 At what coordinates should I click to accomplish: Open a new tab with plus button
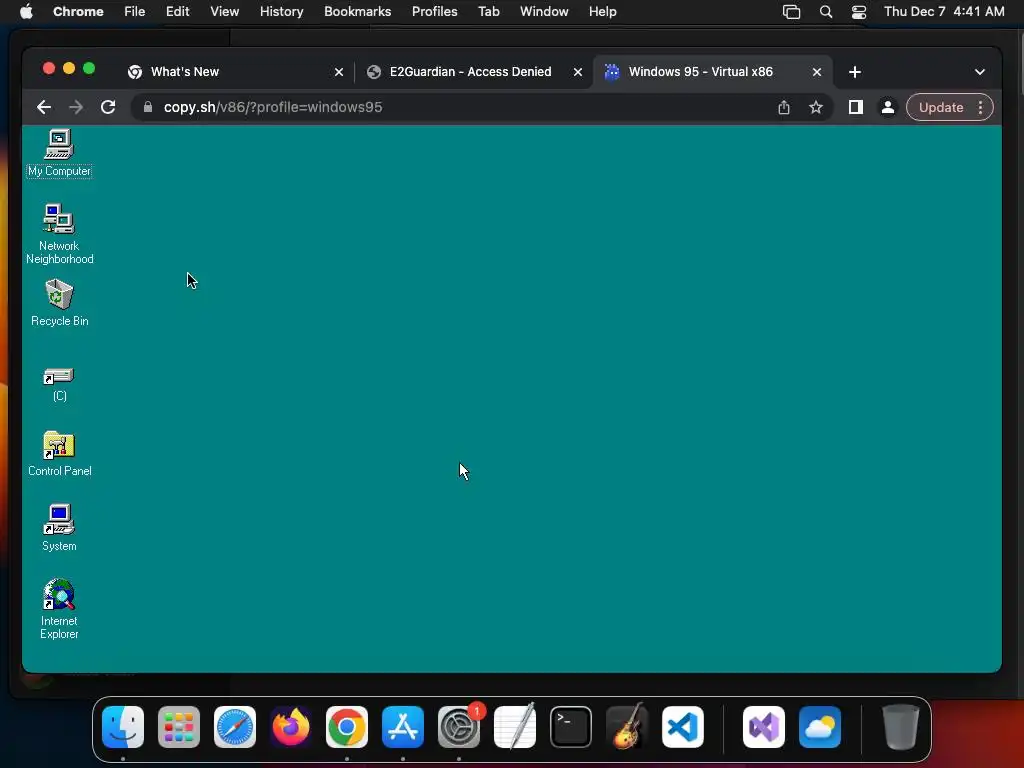tap(855, 72)
